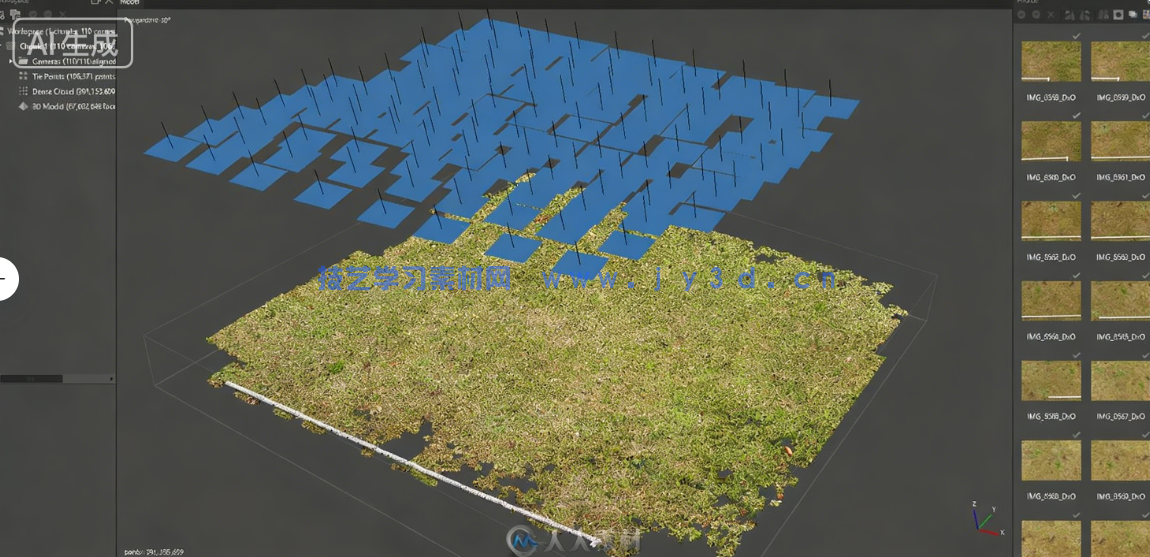Select Tie Points in workspace tree

[x=73, y=76]
